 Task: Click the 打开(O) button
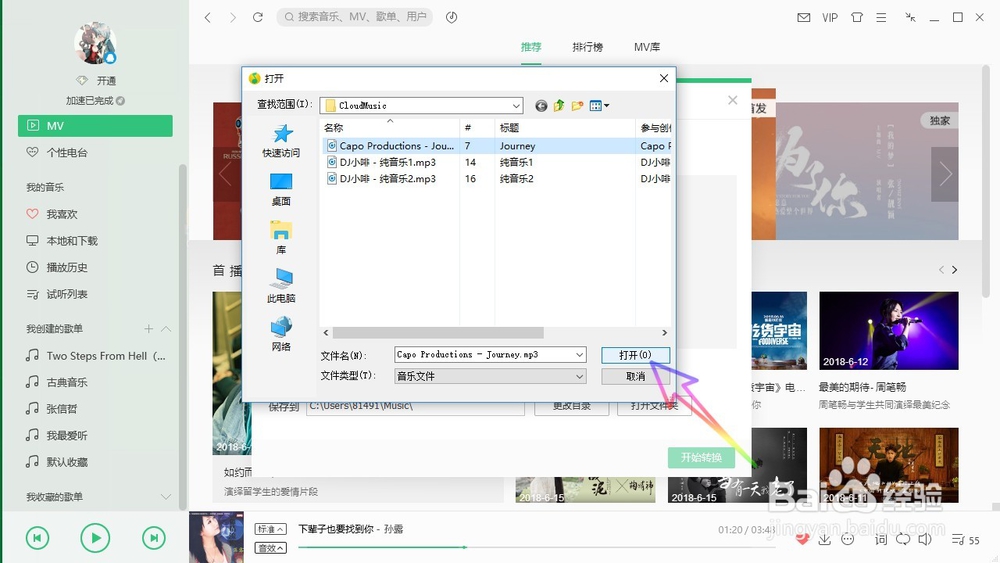[635, 355]
